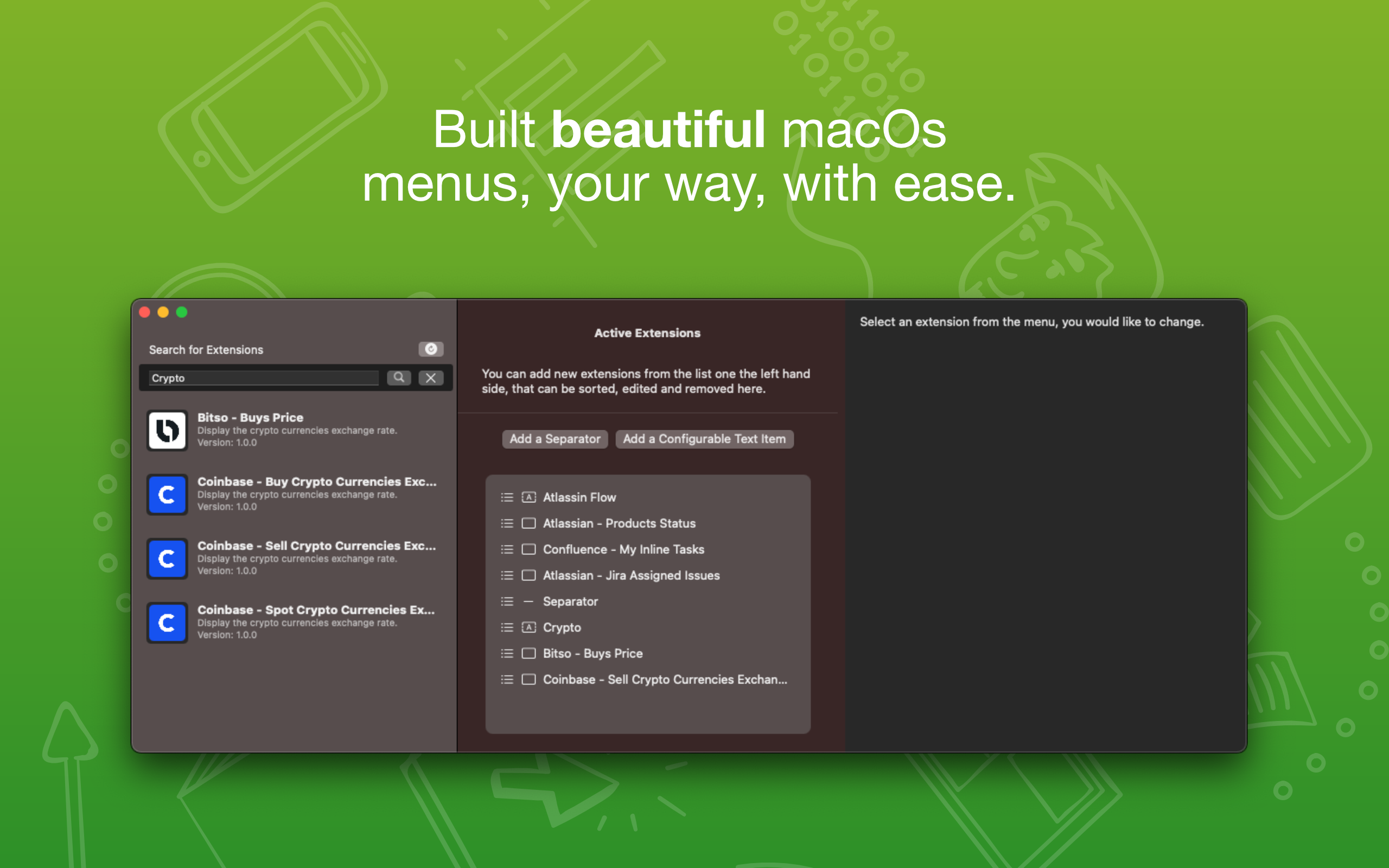Click the drag handle beside Separator
The image size is (1389, 868).
[506, 602]
